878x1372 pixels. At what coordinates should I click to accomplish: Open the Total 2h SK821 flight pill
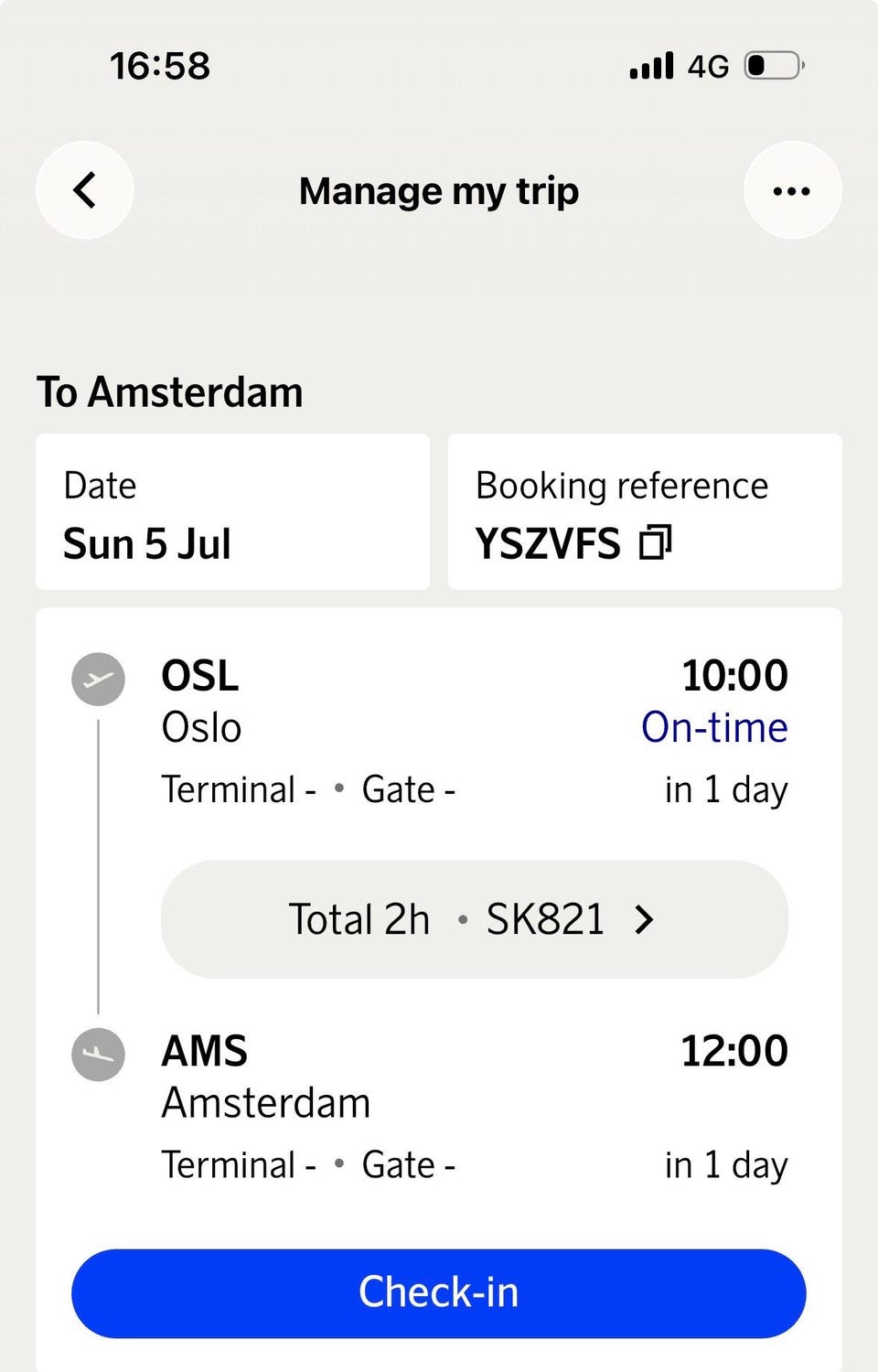[475, 919]
